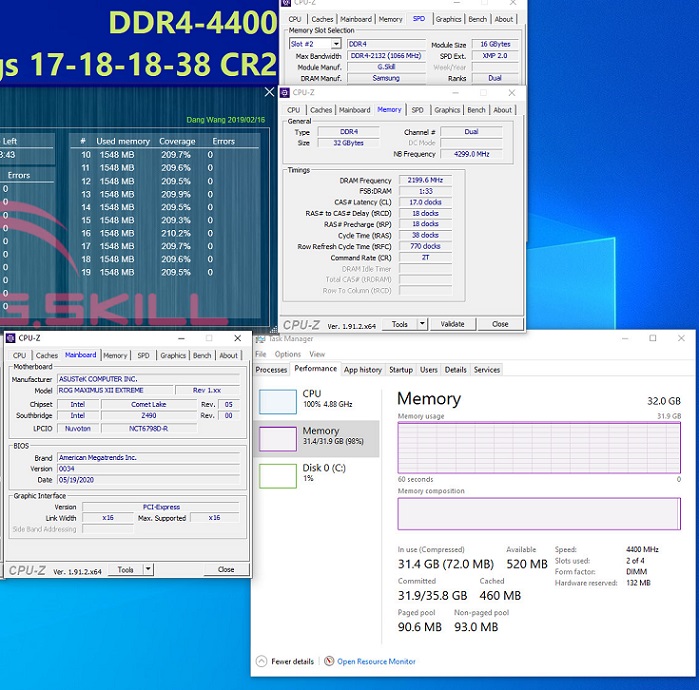Image resolution: width=699 pixels, height=690 pixels.
Task: Click Tools button in Mainboard CPU-Z window
Action: (x=126, y=570)
